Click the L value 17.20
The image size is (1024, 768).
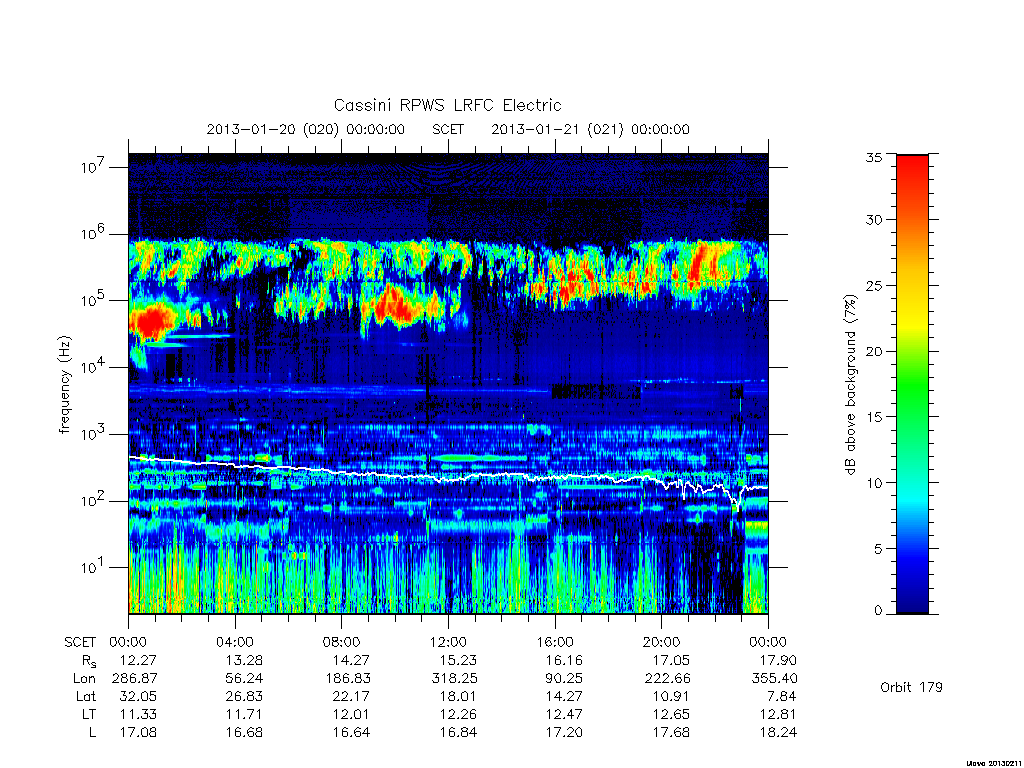[x=564, y=733]
